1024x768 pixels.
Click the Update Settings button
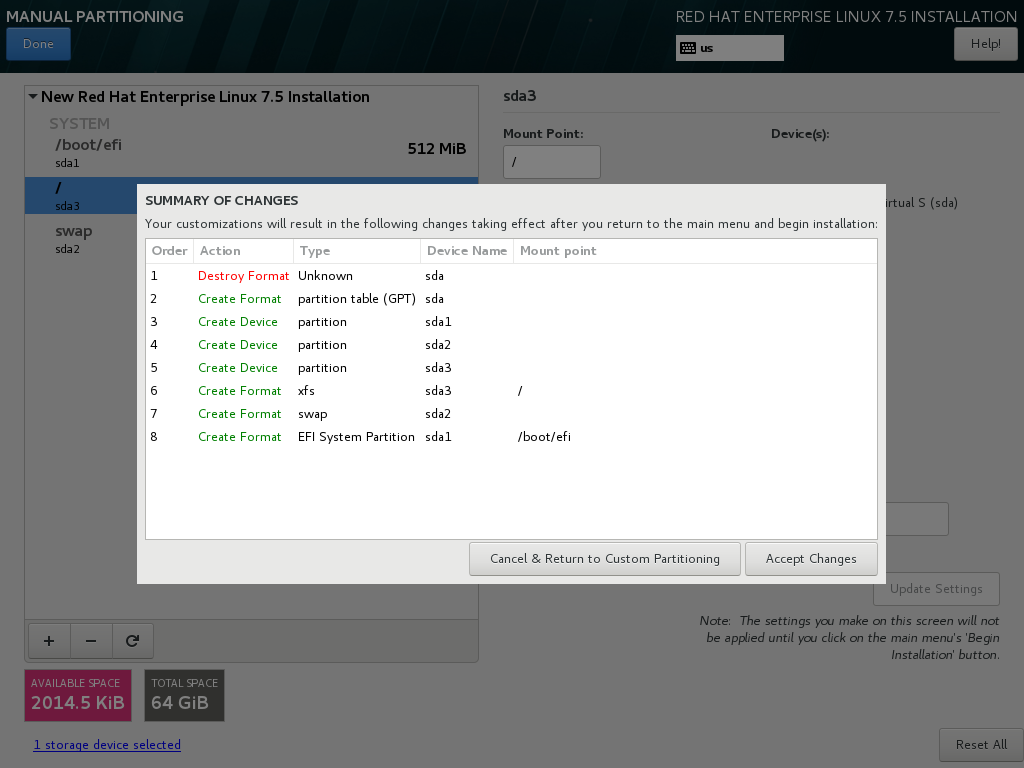pyautogui.click(x=936, y=588)
